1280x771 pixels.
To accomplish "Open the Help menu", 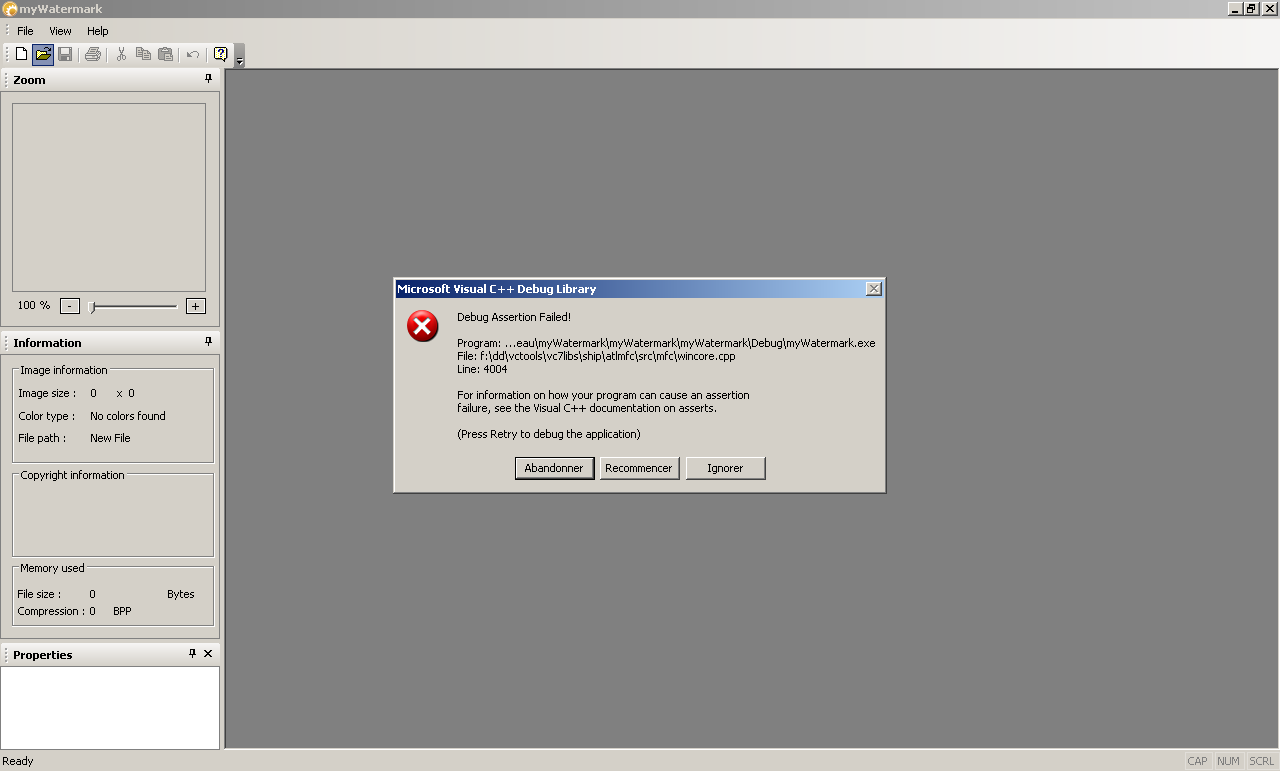I will point(97,31).
